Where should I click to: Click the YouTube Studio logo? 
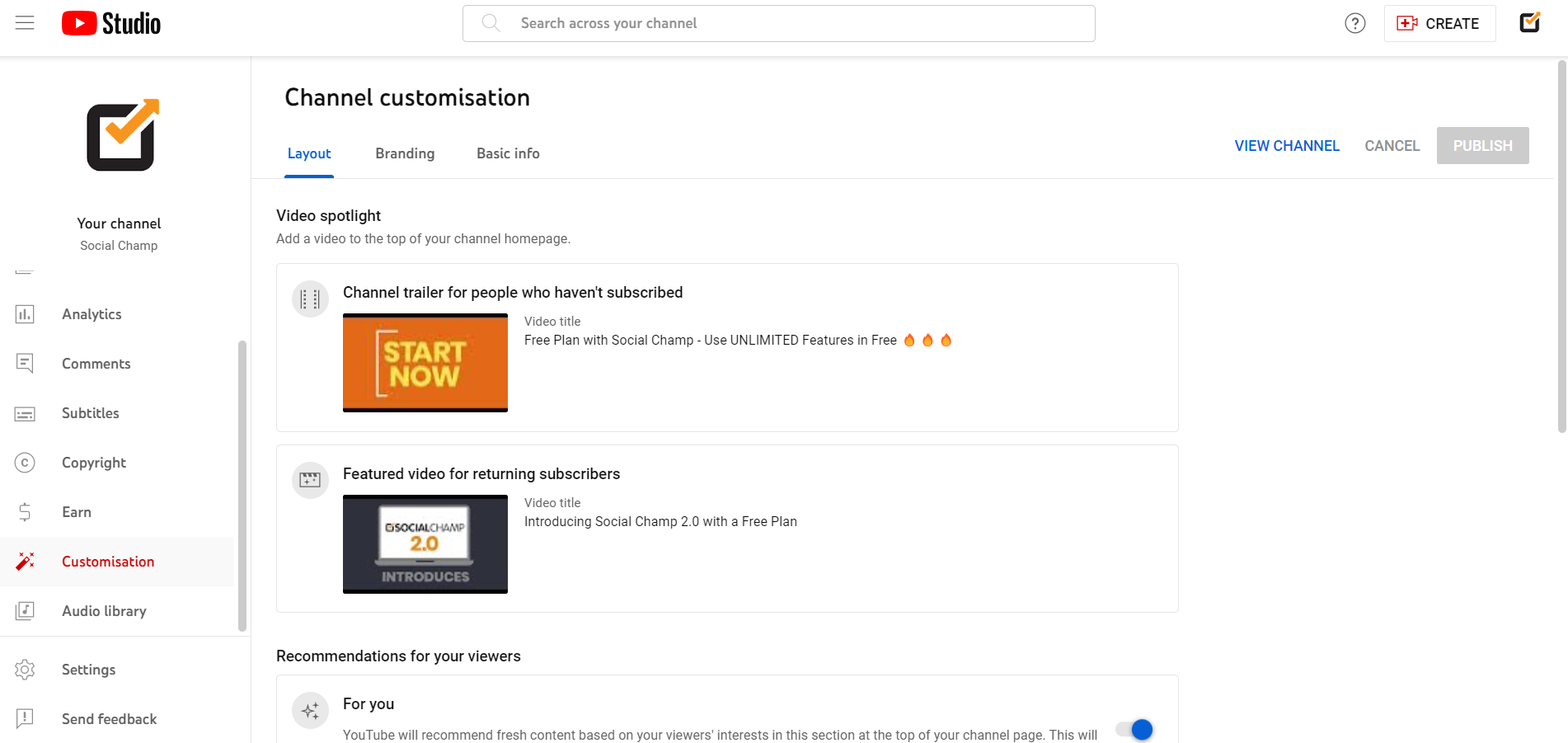point(110,23)
